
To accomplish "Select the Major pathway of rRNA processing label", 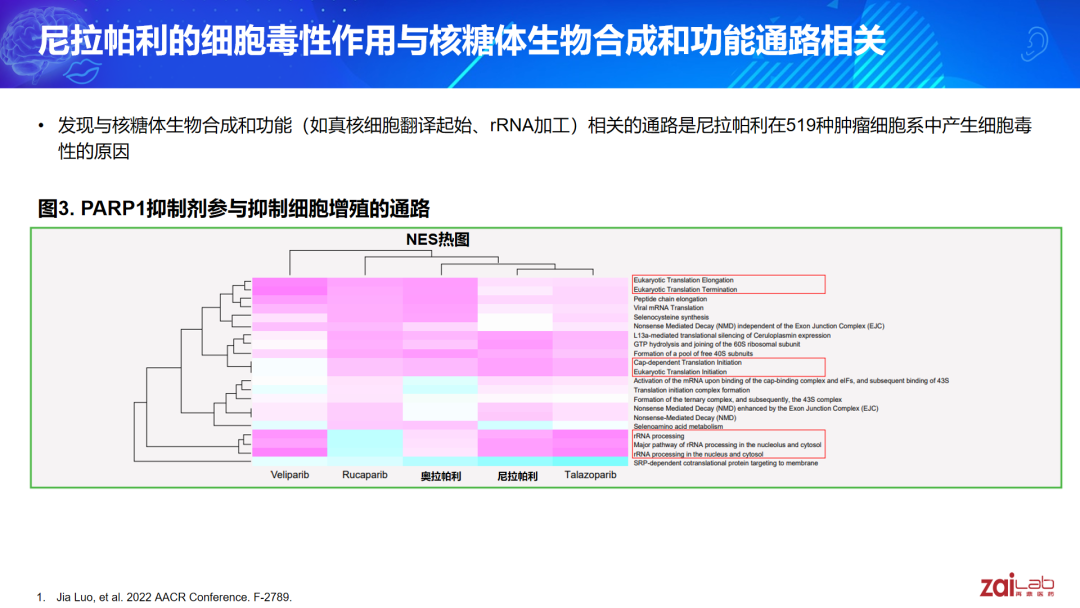I will (x=727, y=445).
